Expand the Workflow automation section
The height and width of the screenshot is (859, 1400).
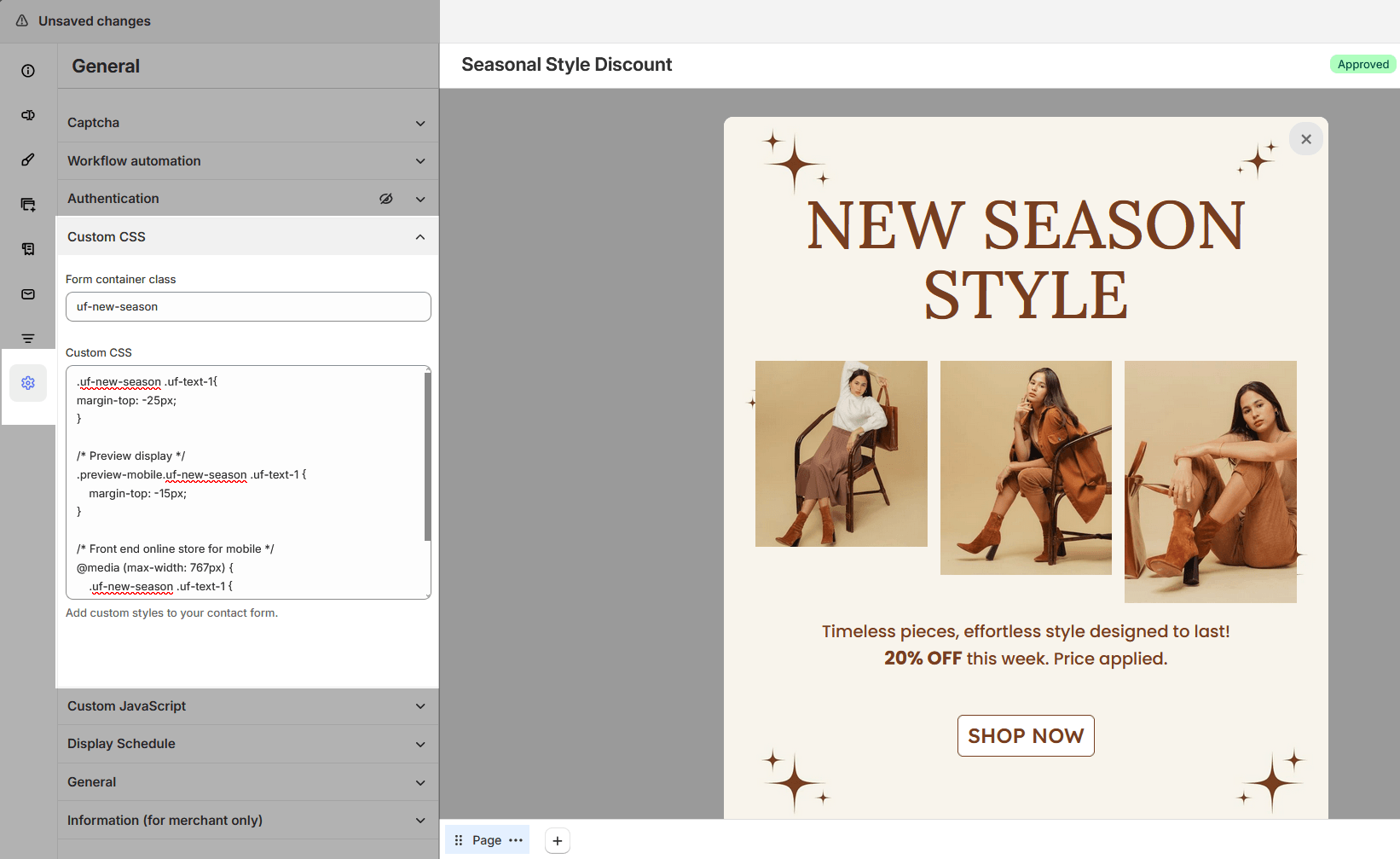pyautogui.click(x=248, y=161)
